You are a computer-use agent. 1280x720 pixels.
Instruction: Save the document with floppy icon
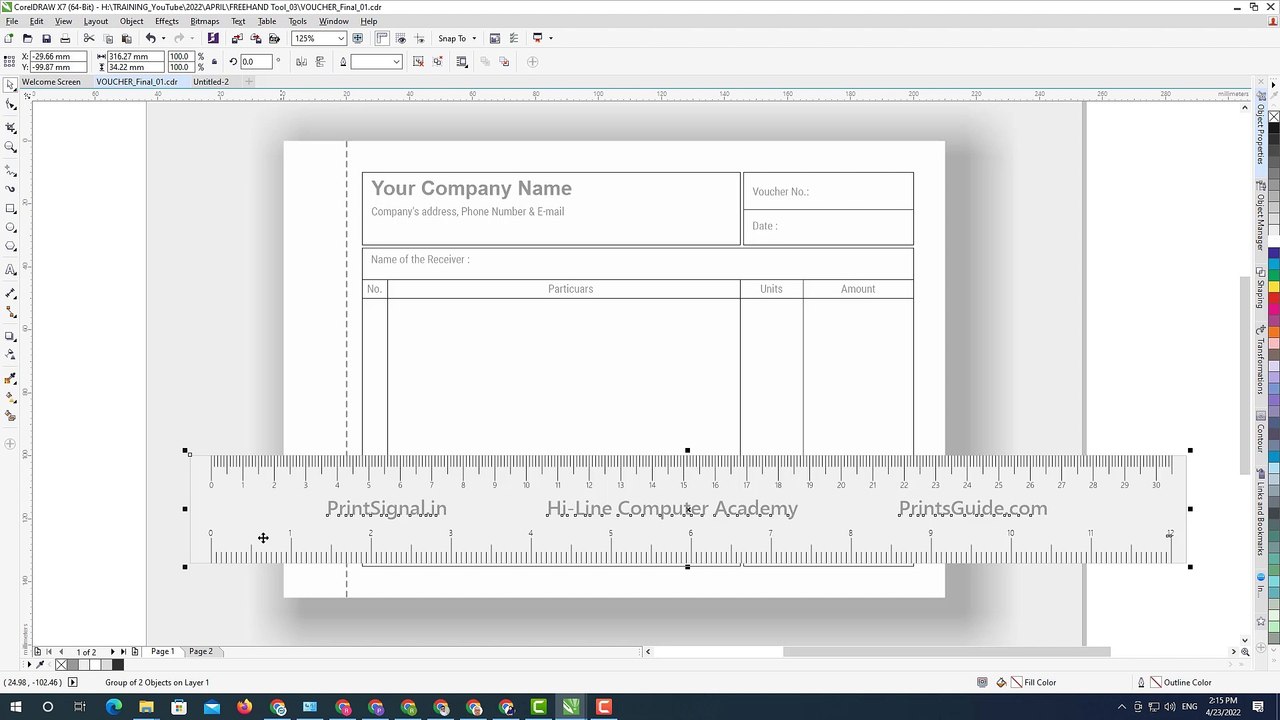[x=46, y=38]
